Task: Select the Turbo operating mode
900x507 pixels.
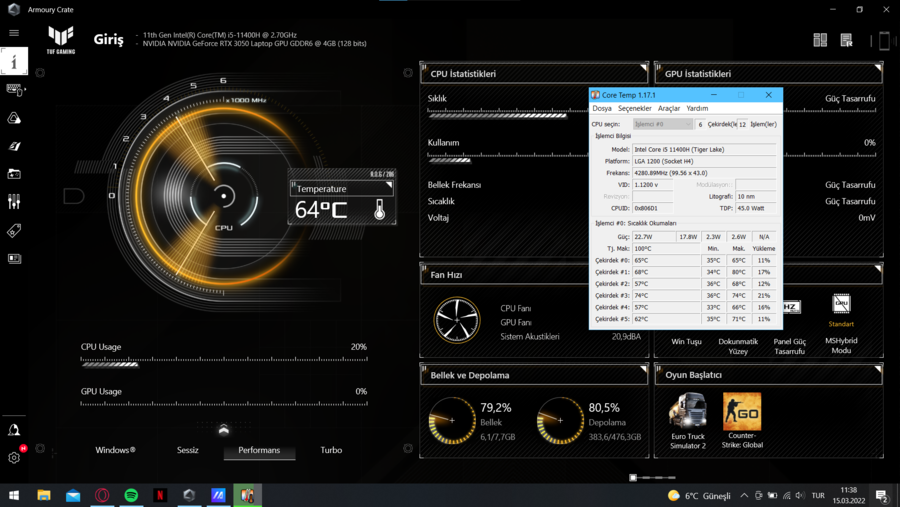Action: 331,450
